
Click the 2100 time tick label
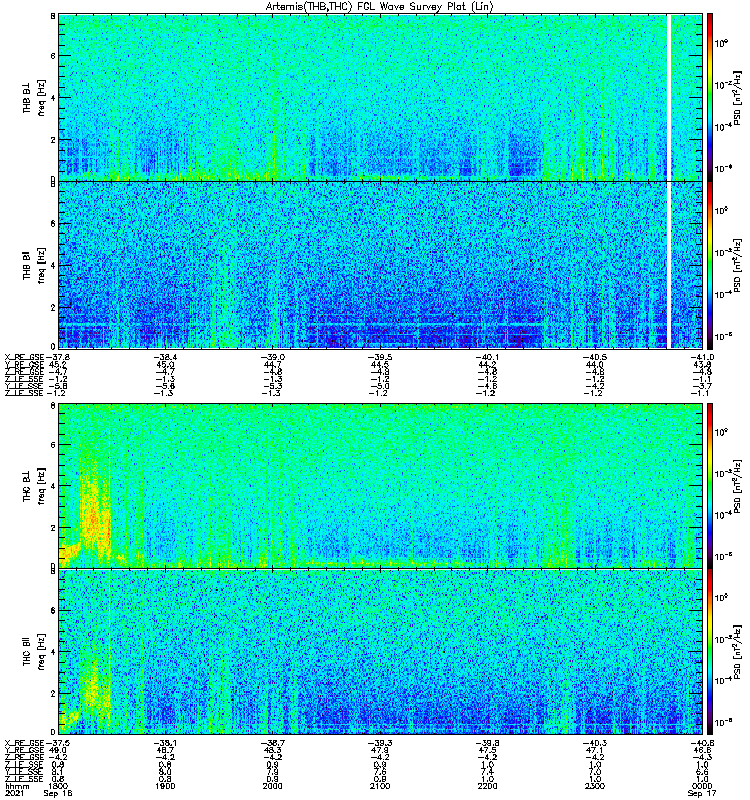(380, 786)
